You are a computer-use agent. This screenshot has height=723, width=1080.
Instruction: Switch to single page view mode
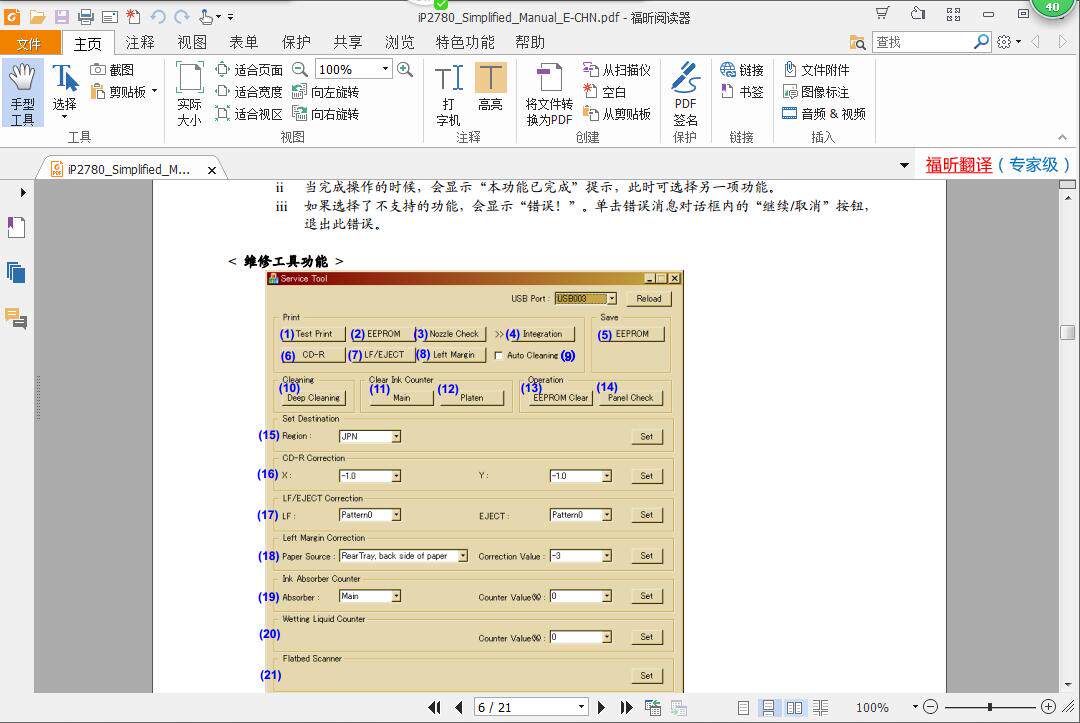(743, 707)
